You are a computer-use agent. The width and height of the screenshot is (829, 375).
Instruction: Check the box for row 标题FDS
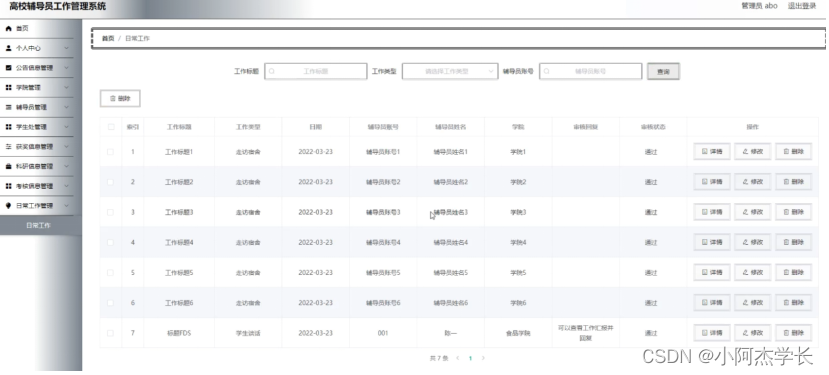click(x=110, y=333)
